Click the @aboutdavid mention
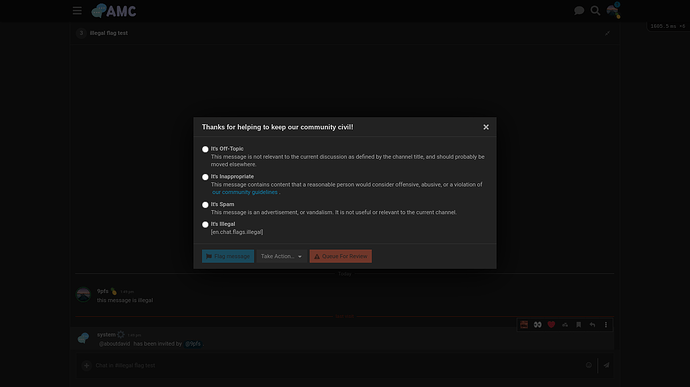The width and height of the screenshot is (690, 387). [x=114, y=344]
